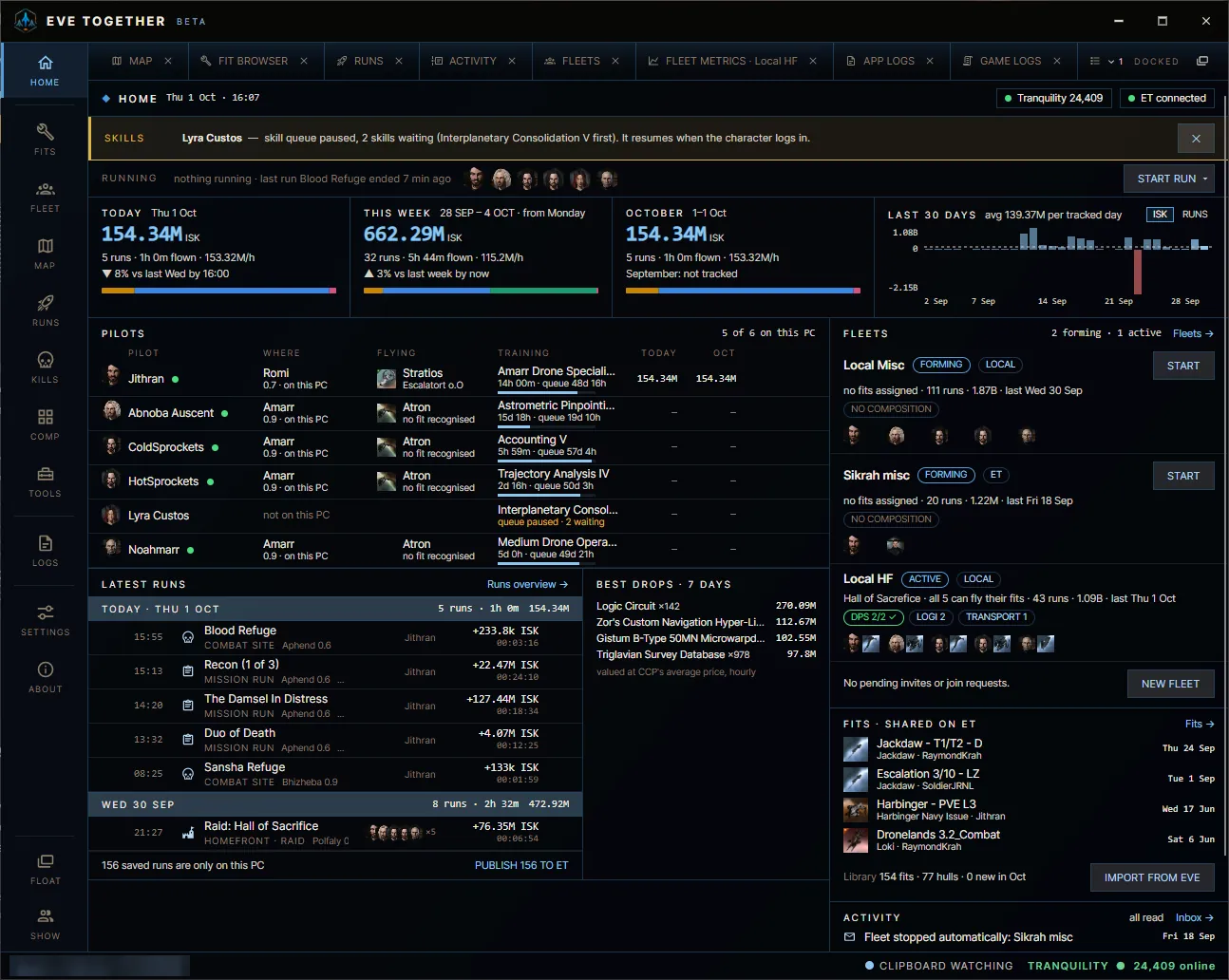The width and height of the screenshot is (1229, 980).
Task: Switch the 30 days chart to Runs
Action: (1195, 215)
